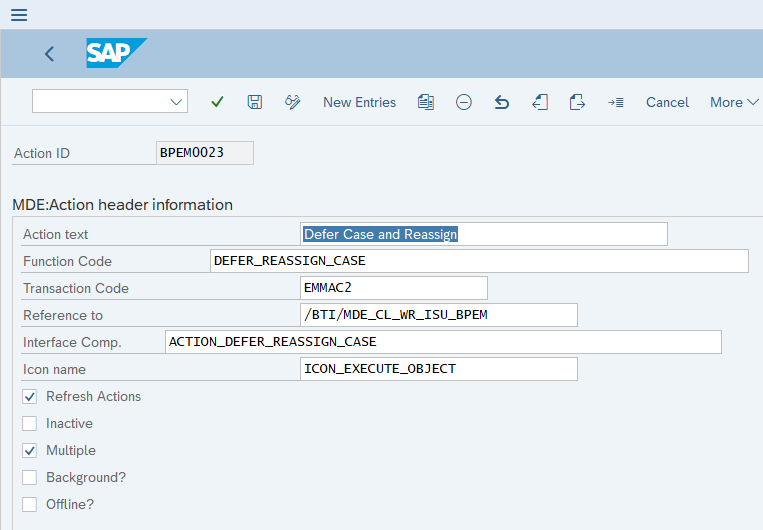Save using the floppy disk icon
The height and width of the screenshot is (530, 763).
click(x=255, y=102)
